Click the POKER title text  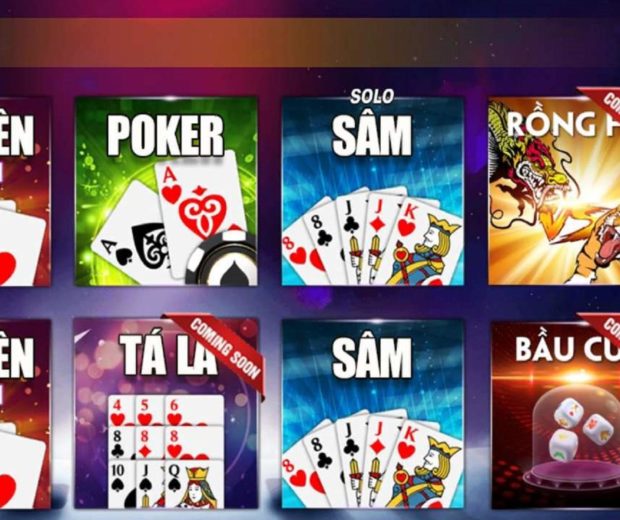[x=166, y=136]
